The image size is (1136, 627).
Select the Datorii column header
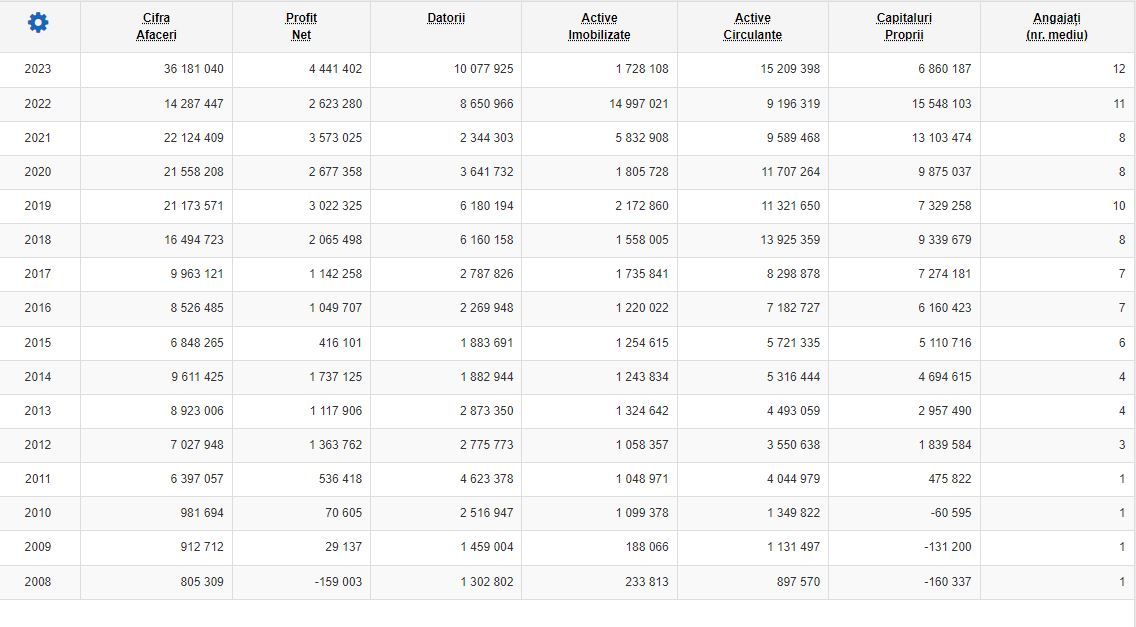click(x=446, y=18)
